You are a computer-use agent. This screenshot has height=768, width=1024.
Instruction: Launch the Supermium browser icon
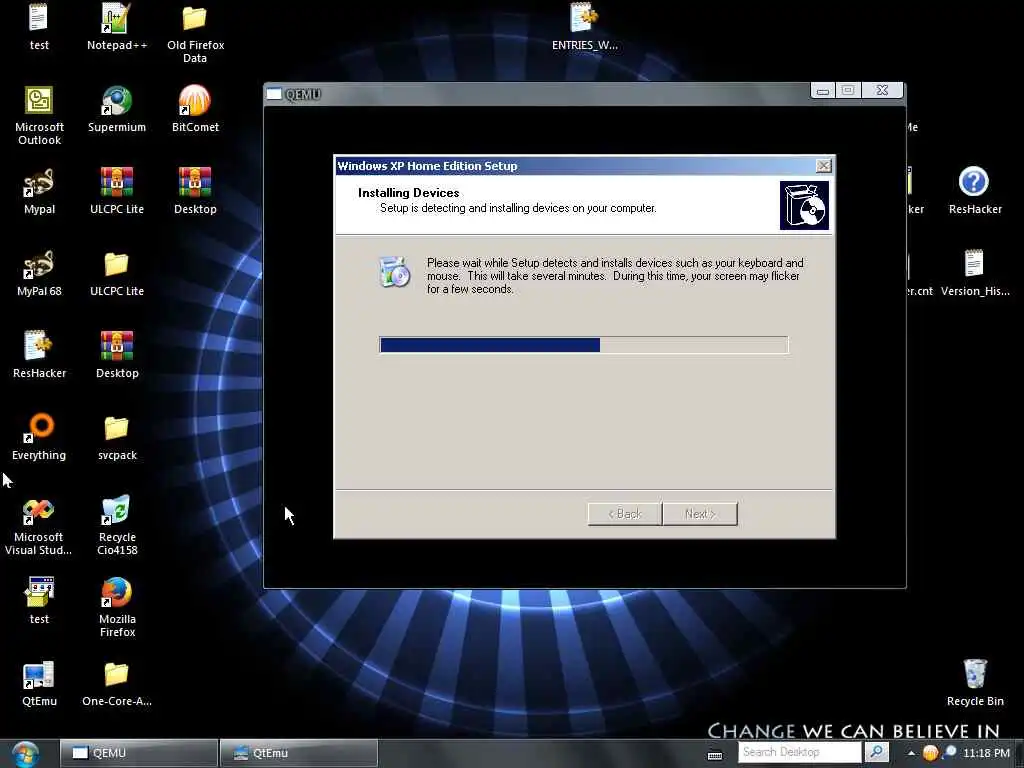pyautogui.click(x=116, y=101)
